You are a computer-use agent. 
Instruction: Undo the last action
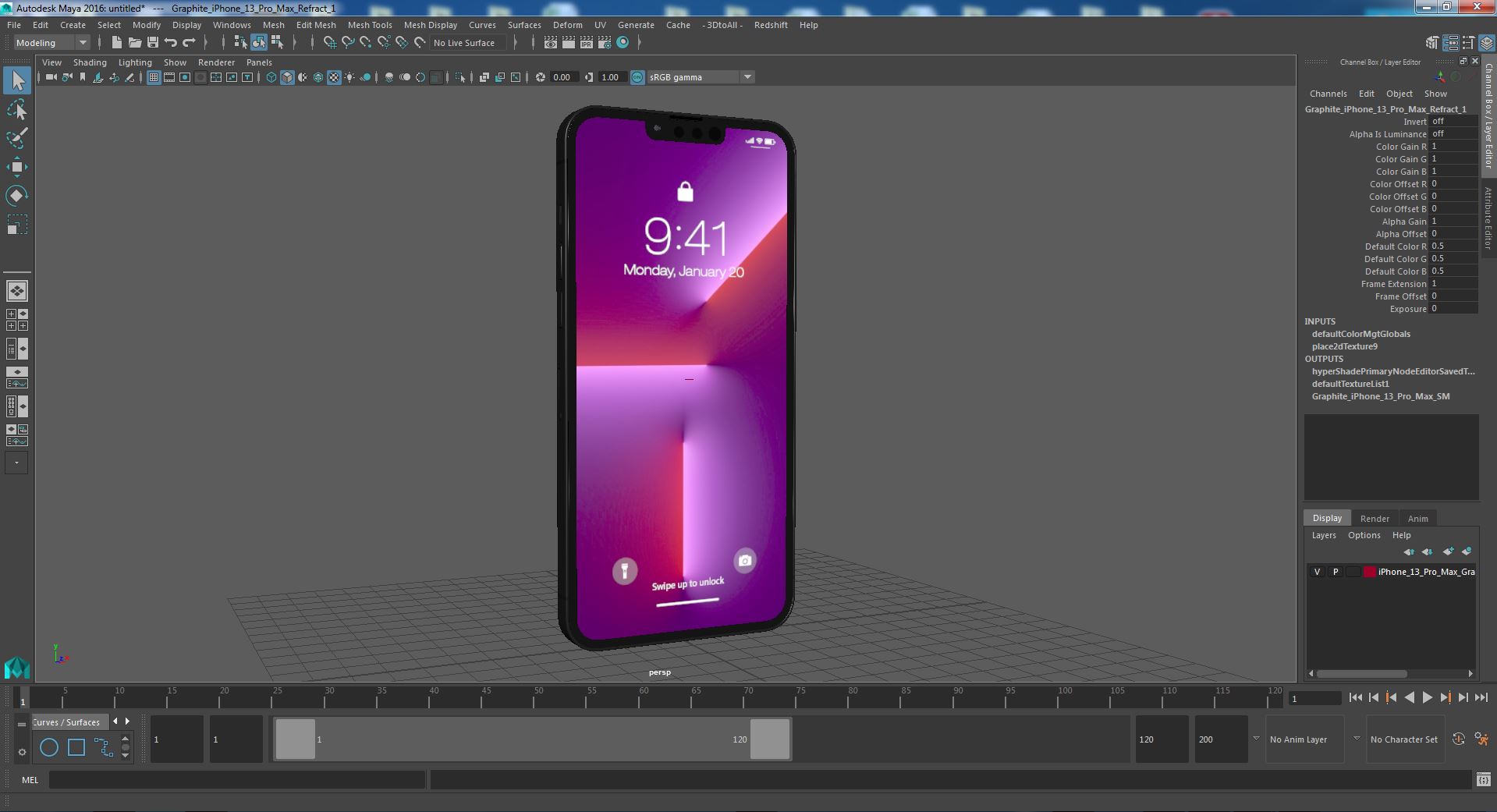click(x=171, y=43)
